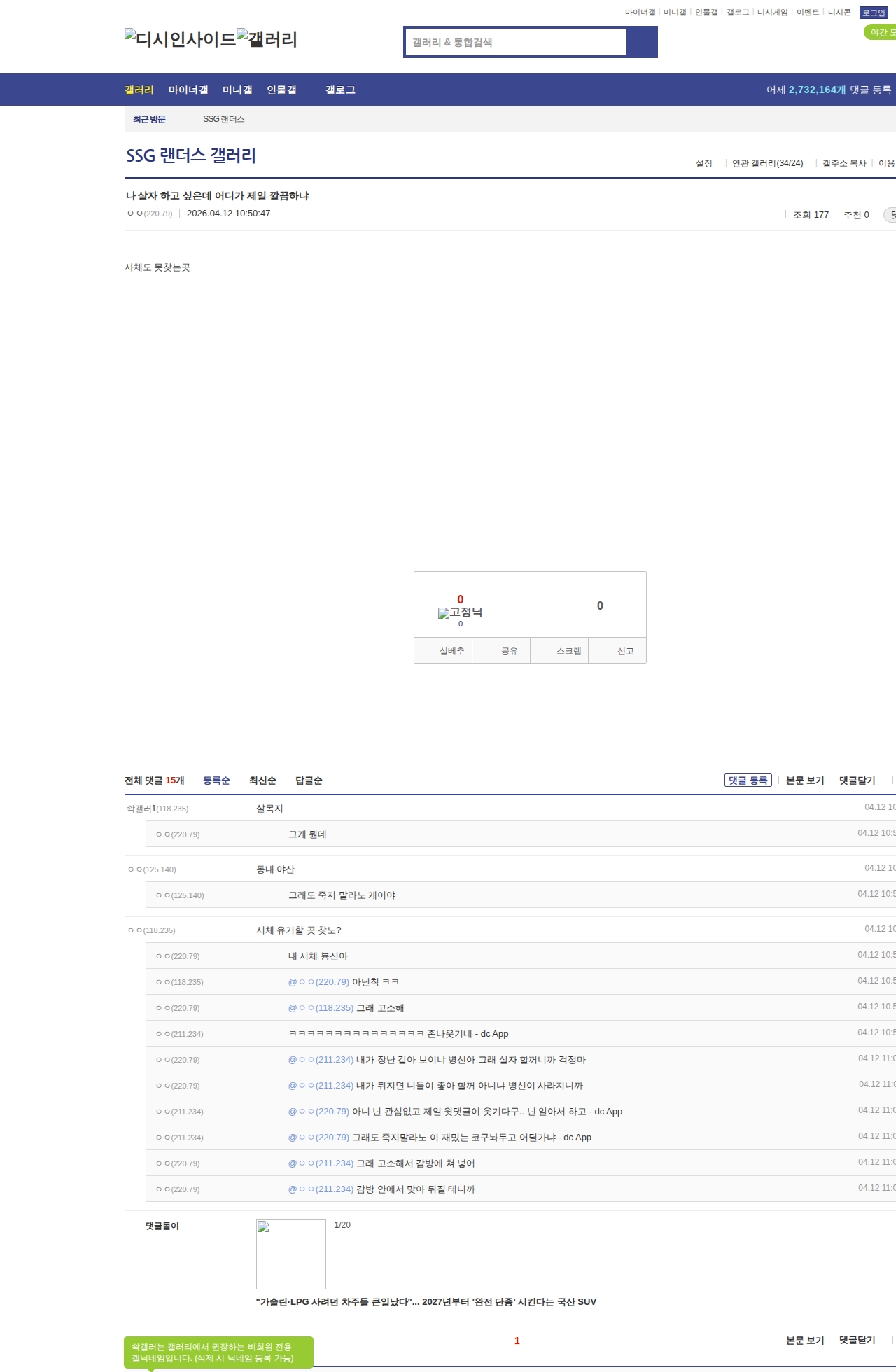
Task: Select 갤로그 in the blue navigation bar
Action: (x=340, y=90)
